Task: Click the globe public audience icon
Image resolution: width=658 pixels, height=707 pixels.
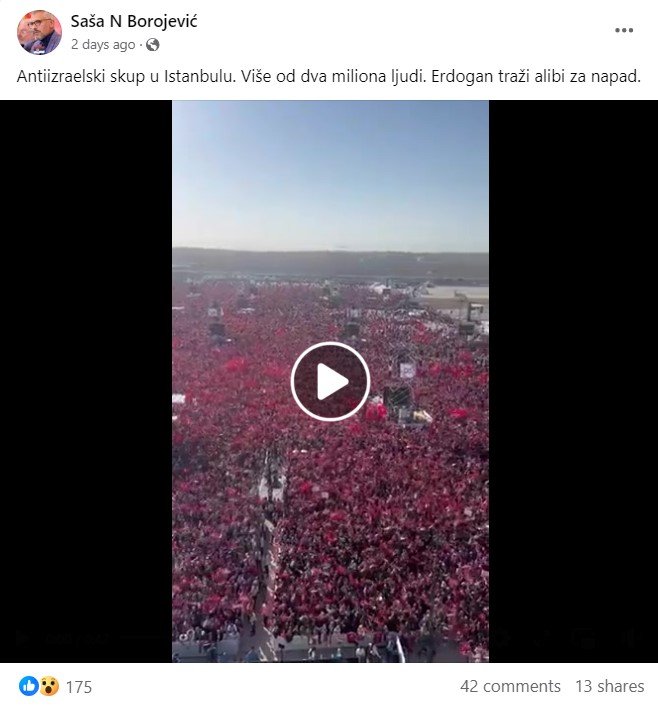Action: tap(152, 45)
